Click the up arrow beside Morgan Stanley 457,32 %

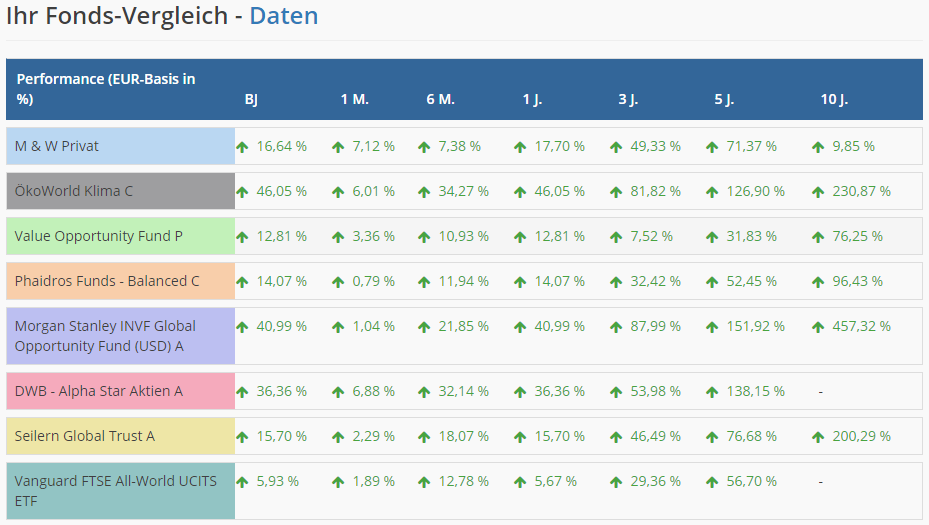point(818,326)
